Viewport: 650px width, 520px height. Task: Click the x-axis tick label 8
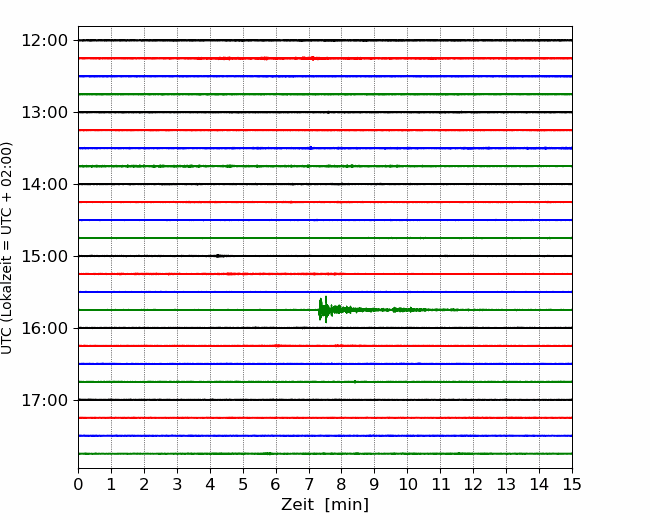pyautogui.click(x=342, y=484)
